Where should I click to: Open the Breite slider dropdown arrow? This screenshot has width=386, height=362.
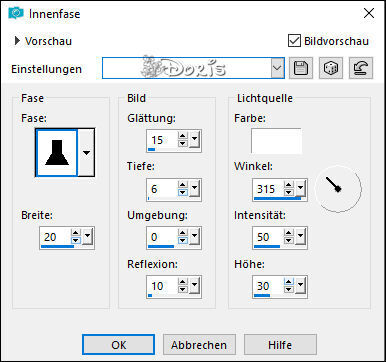[x=87, y=235]
